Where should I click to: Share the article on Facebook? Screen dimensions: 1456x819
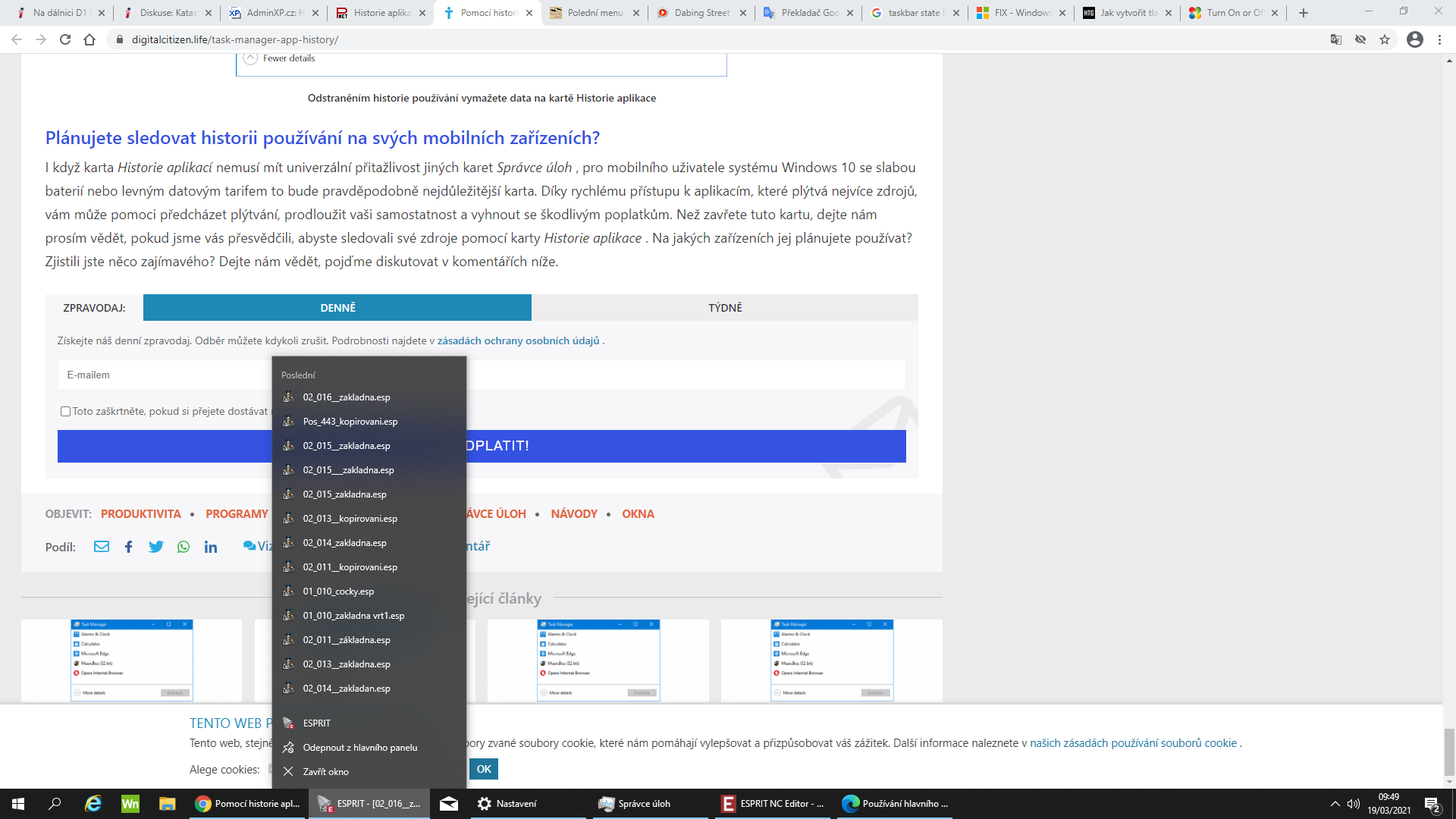129,547
